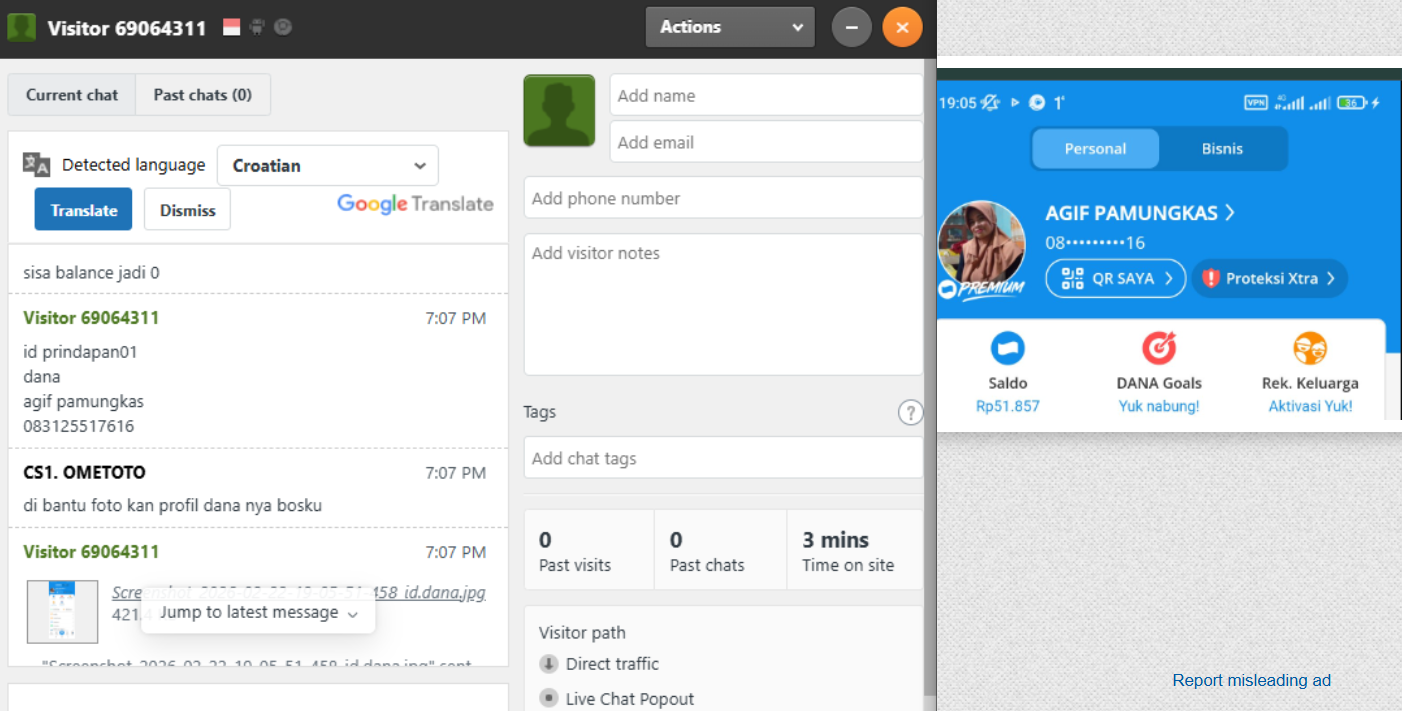Click the battery indicator icon
Viewport: 1402px width, 711px height.
pyautogui.click(x=1353, y=102)
